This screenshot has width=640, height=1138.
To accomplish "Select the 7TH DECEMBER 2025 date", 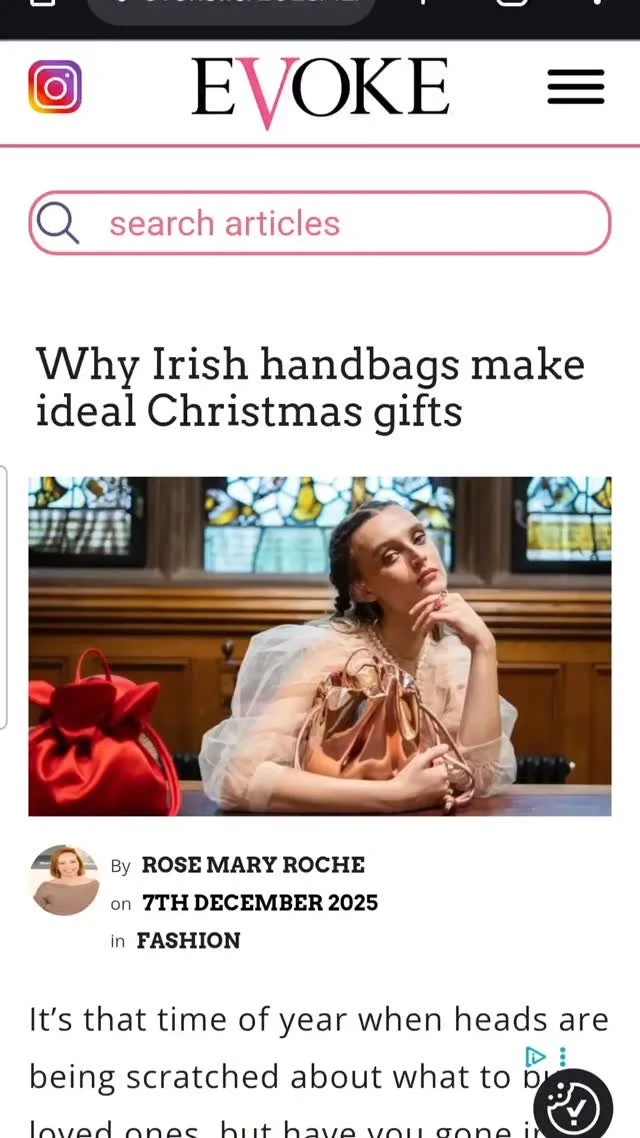I will 260,903.
